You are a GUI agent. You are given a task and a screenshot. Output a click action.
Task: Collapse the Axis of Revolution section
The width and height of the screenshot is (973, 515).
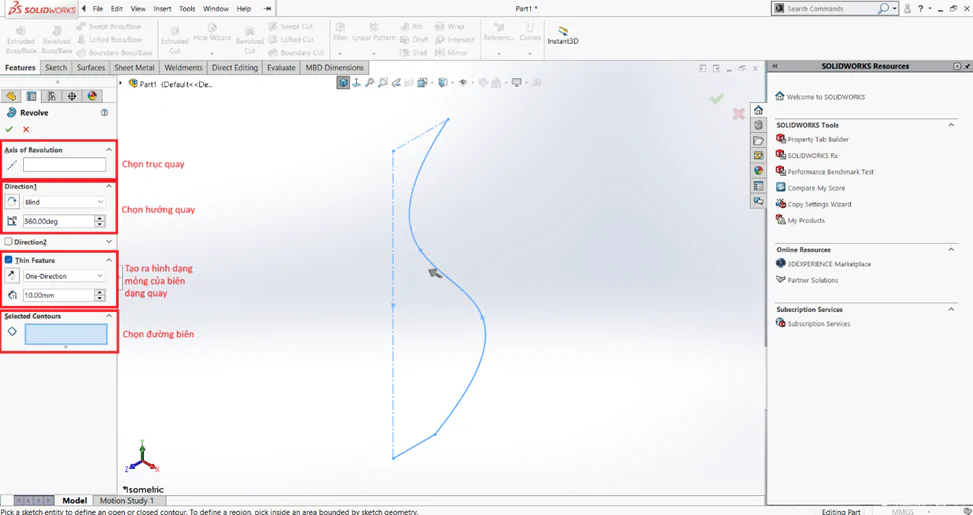click(109, 150)
